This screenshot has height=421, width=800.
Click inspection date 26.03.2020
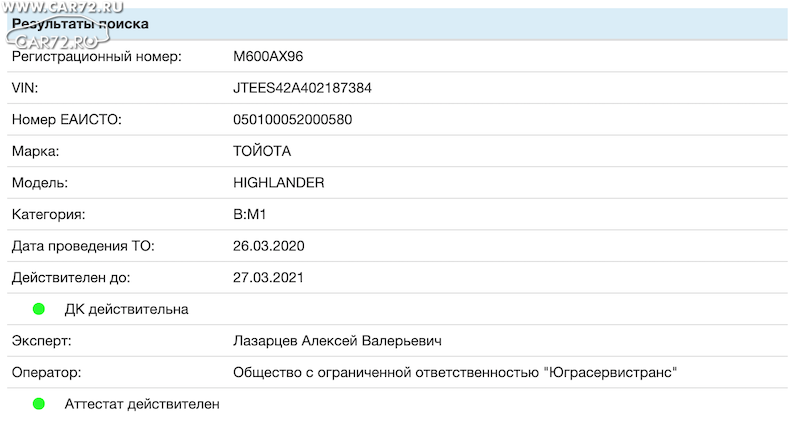tap(268, 246)
